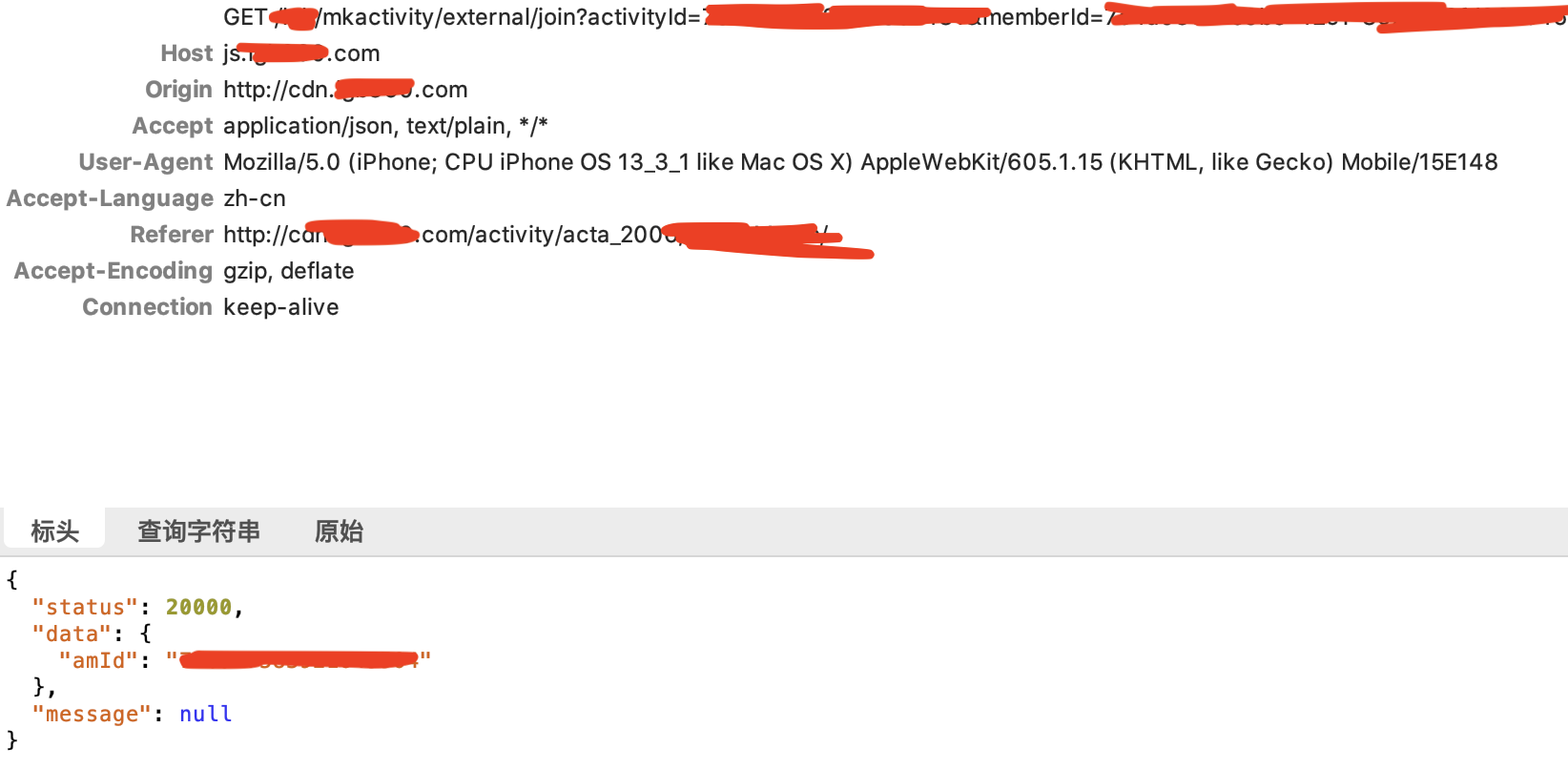Select the status value 20000
The image size is (1568, 769).
[x=198, y=607]
